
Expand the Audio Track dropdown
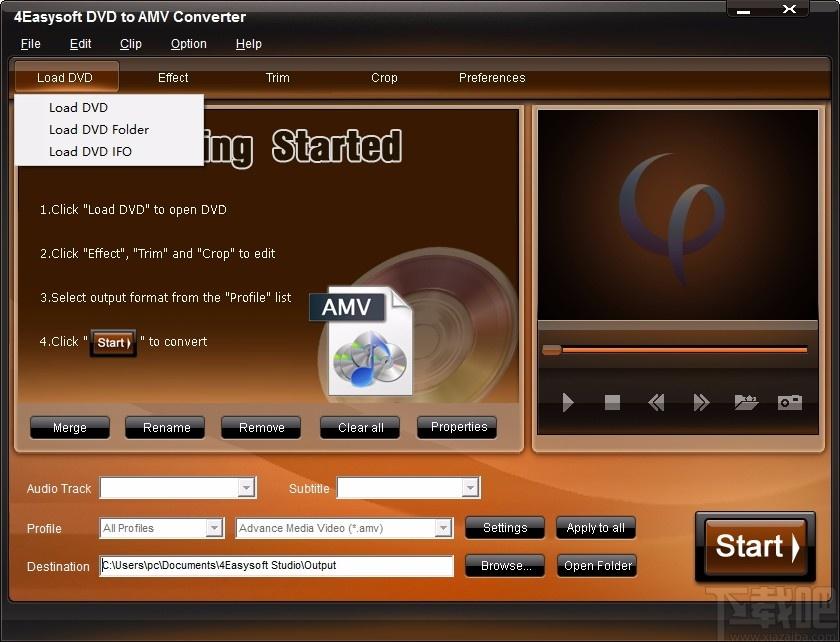click(246, 488)
